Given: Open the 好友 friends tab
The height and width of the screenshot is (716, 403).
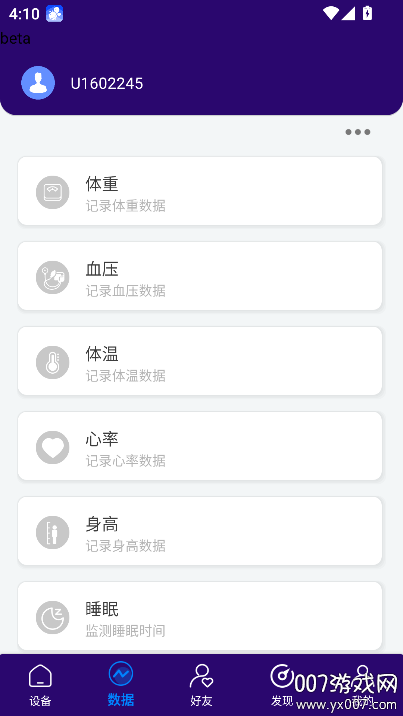Looking at the screenshot, I should [x=201, y=685].
